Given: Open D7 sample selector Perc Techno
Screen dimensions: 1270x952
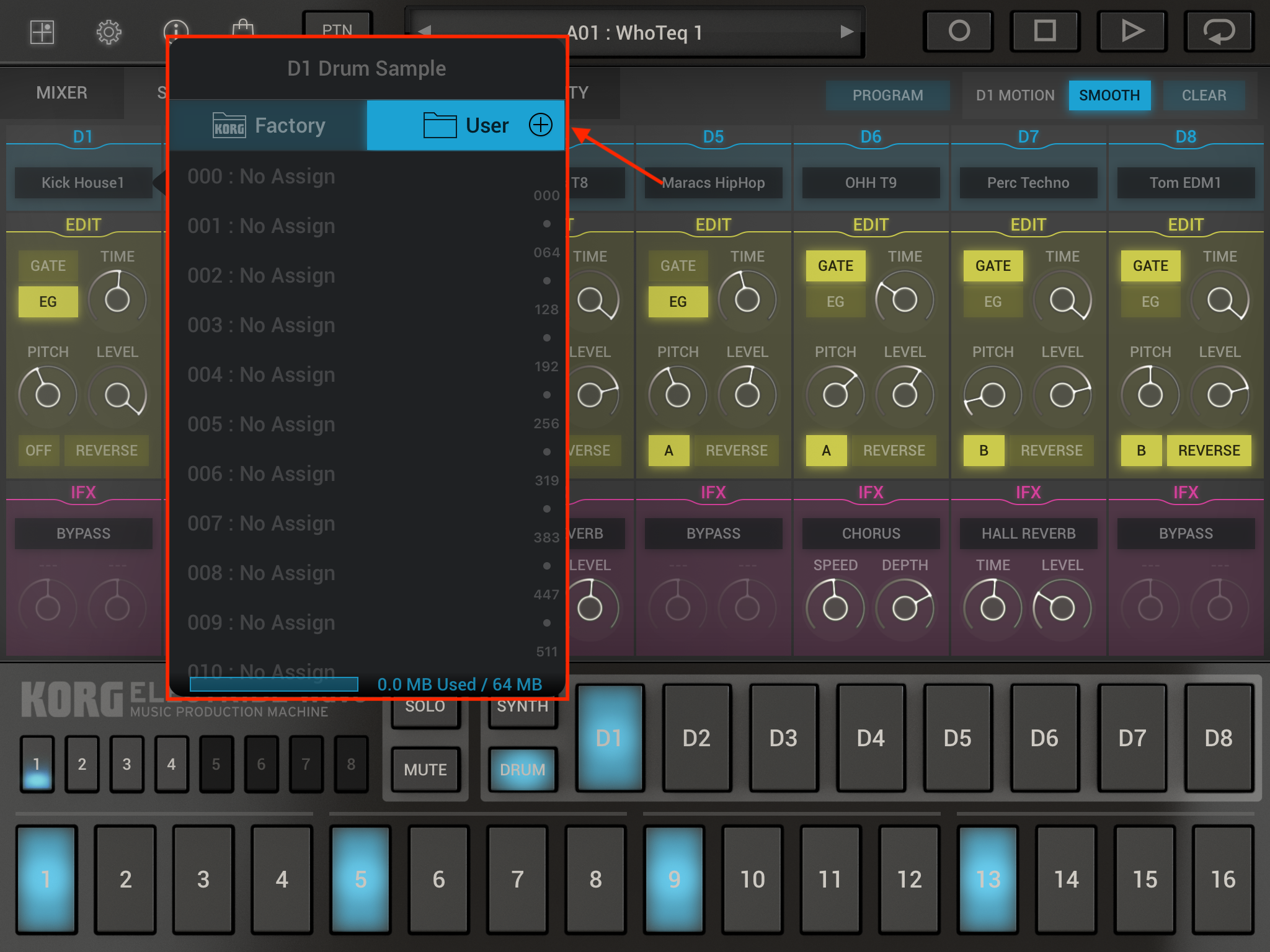Looking at the screenshot, I should [x=1028, y=183].
